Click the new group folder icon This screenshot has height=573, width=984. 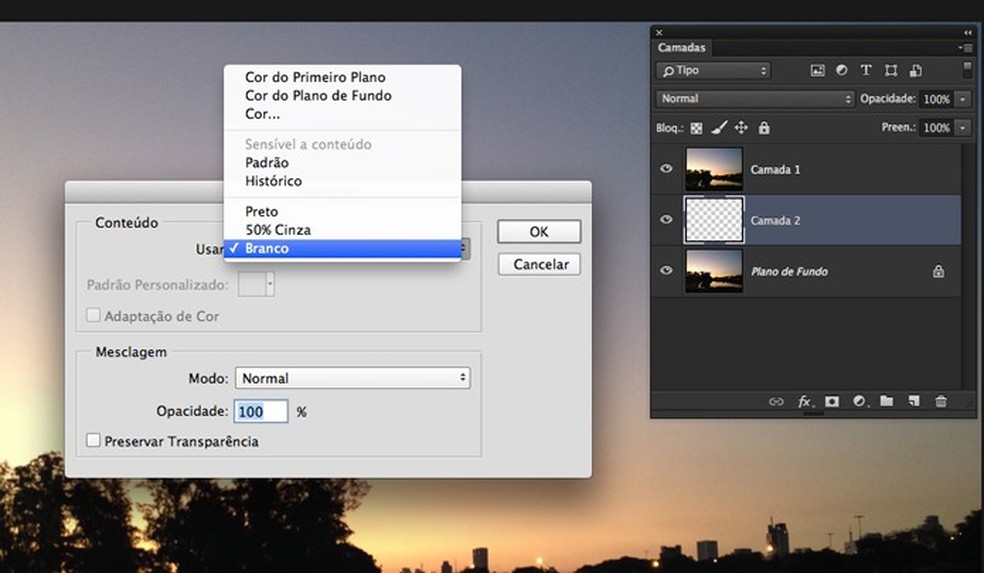[886, 401]
